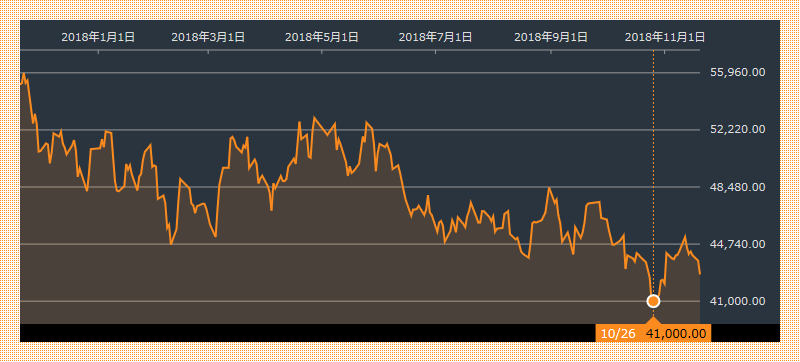This screenshot has height=362, width=800.
Task: Click the orange 10/26 date tooltip
Action: click(x=618, y=333)
